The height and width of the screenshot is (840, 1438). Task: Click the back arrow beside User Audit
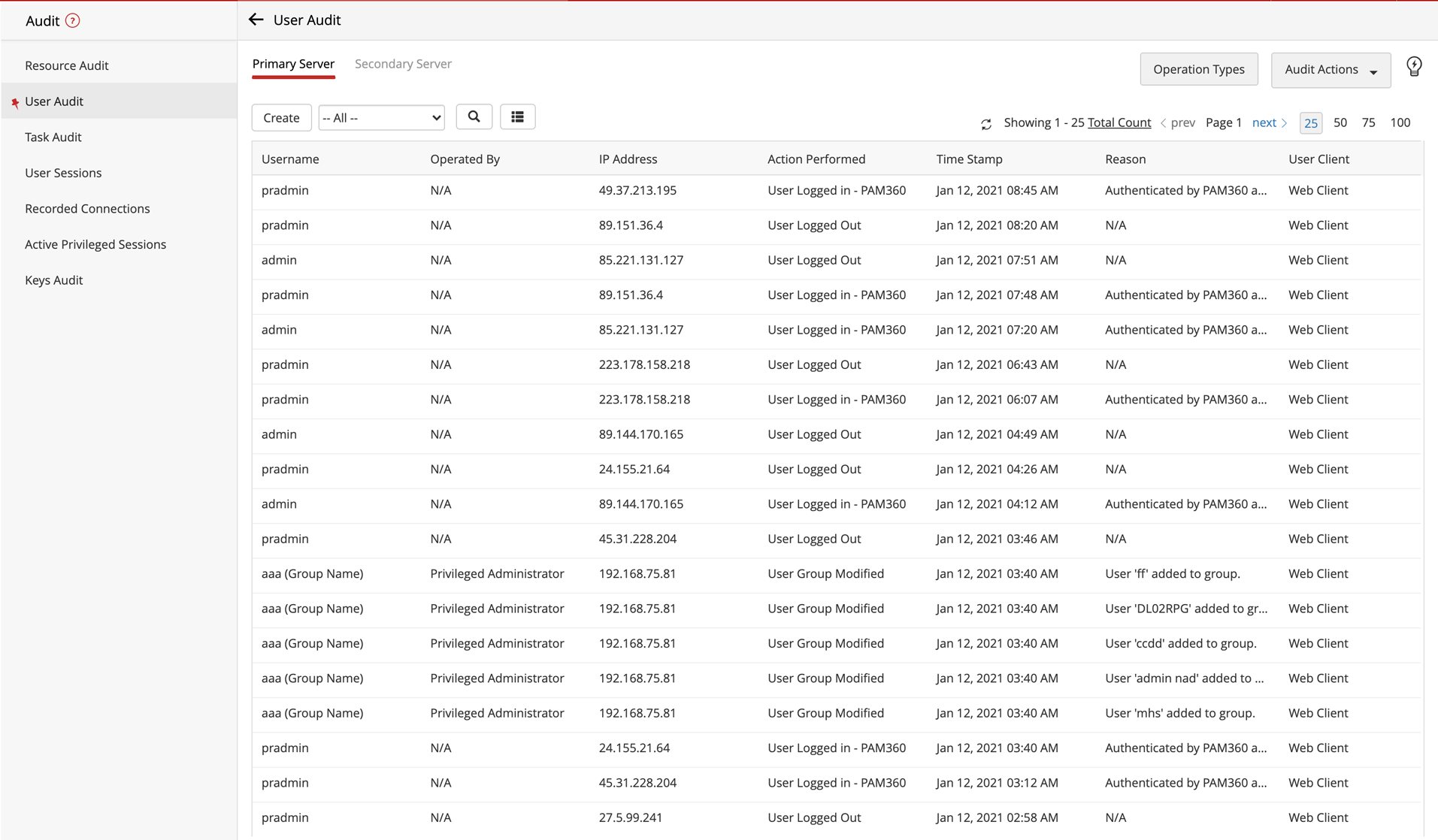pyautogui.click(x=256, y=20)
